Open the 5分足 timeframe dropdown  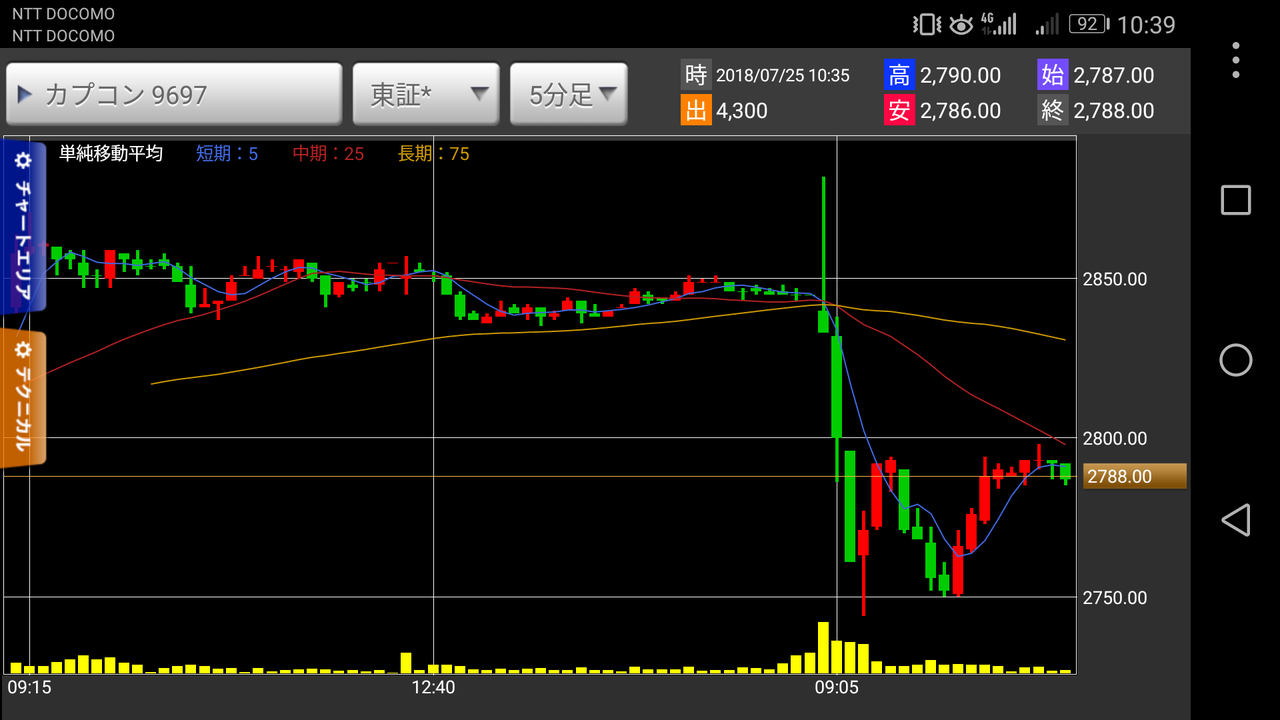[x=569, y=95]
